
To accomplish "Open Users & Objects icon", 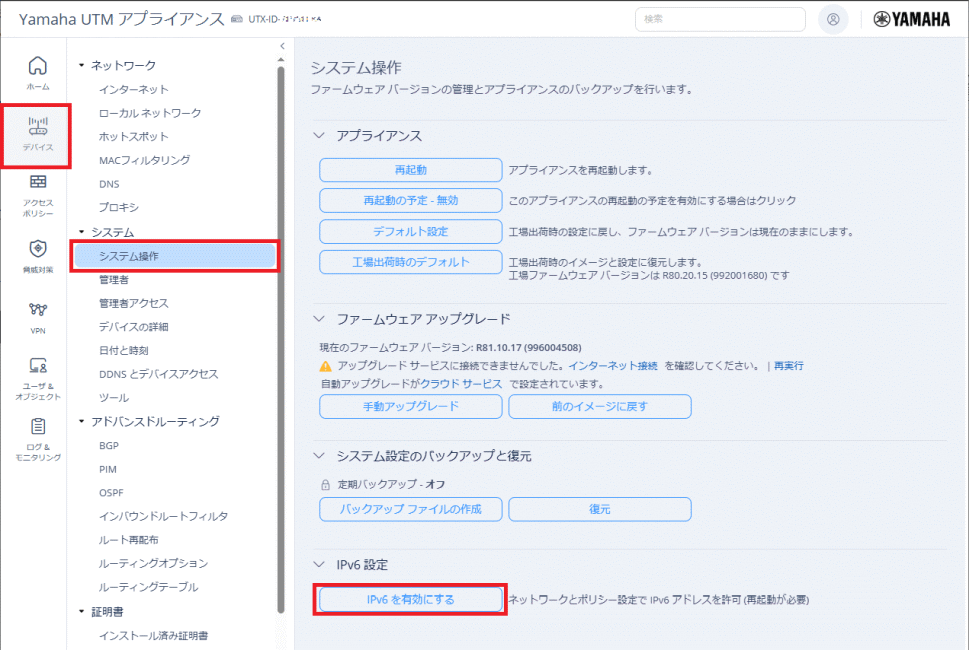I will (x=38, y=366).
